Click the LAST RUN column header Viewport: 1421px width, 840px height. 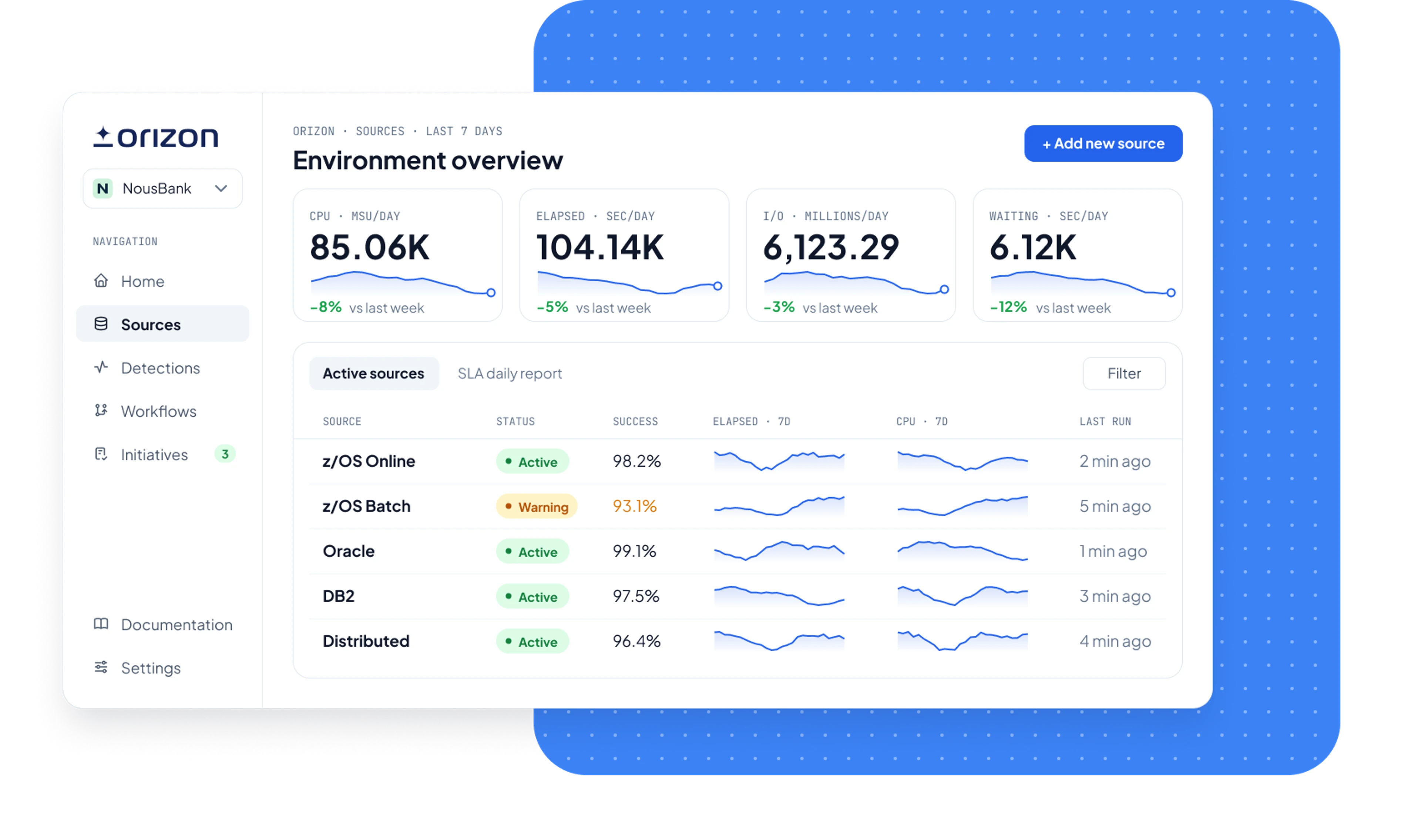(1105, 422)
